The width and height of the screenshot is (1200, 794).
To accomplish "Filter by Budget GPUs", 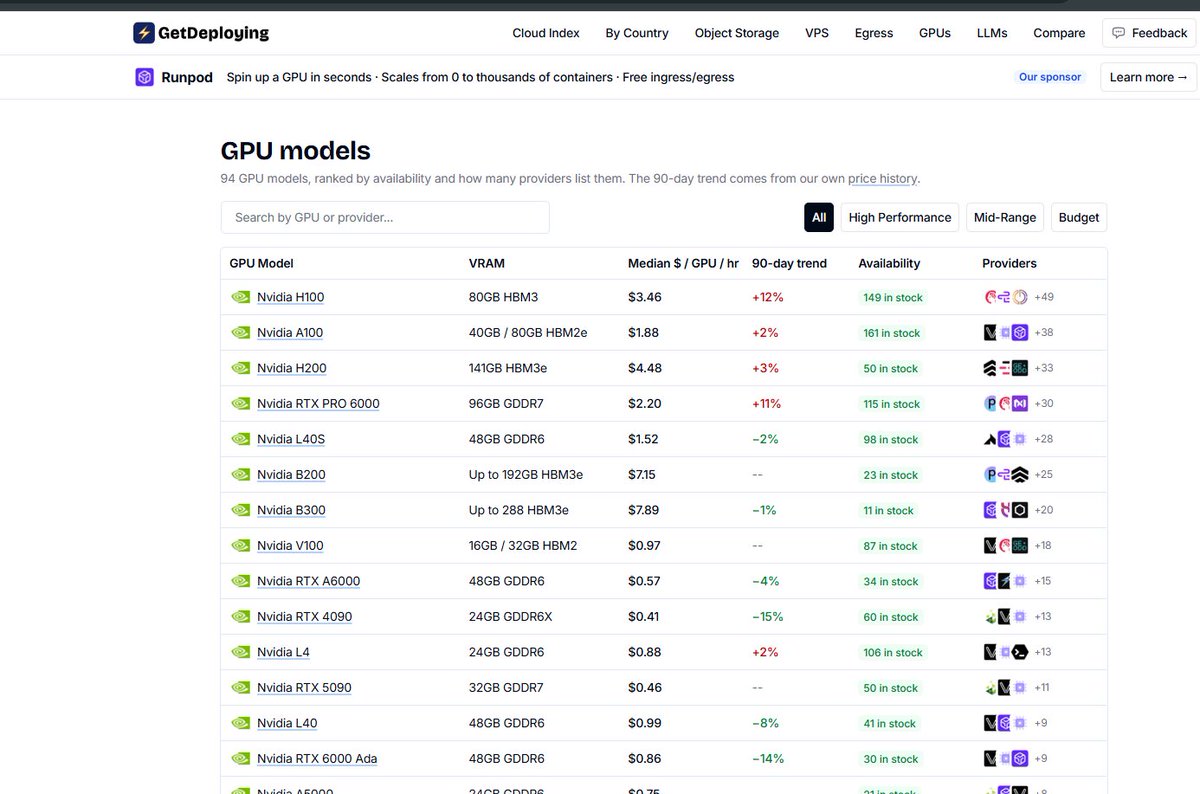I will click(1079, 217).
